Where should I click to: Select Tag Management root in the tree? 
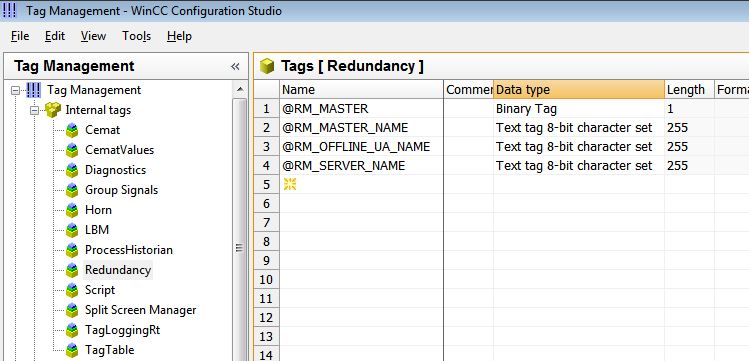tap(94, 90)
